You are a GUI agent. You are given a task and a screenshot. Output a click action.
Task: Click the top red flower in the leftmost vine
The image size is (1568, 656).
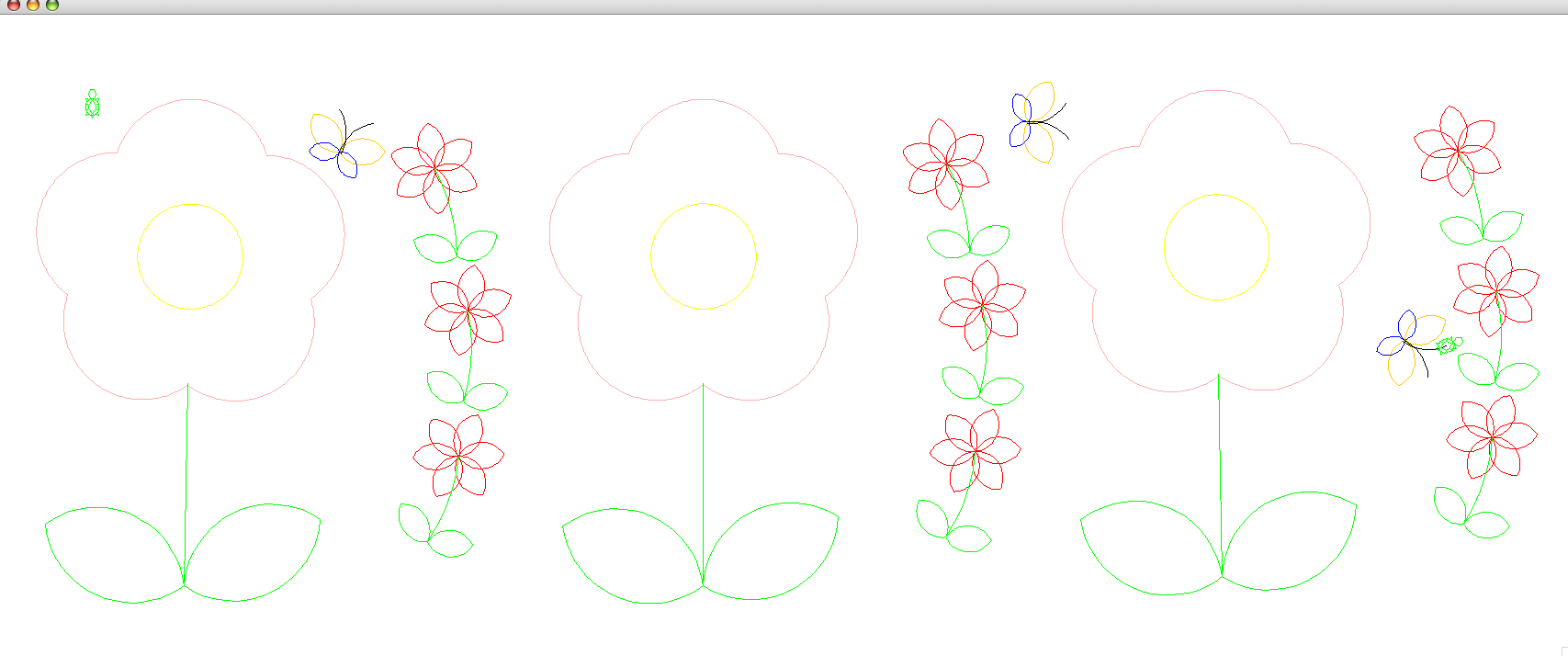[434, 167]
